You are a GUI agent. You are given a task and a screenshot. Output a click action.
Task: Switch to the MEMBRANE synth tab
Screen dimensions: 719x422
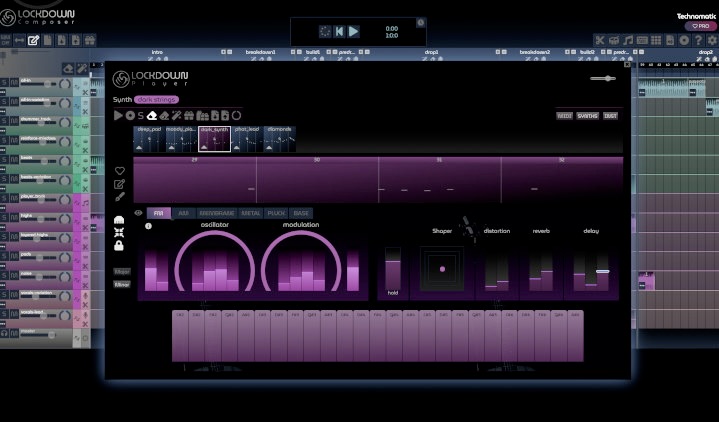pyautogui.click(x=217, y=213)
